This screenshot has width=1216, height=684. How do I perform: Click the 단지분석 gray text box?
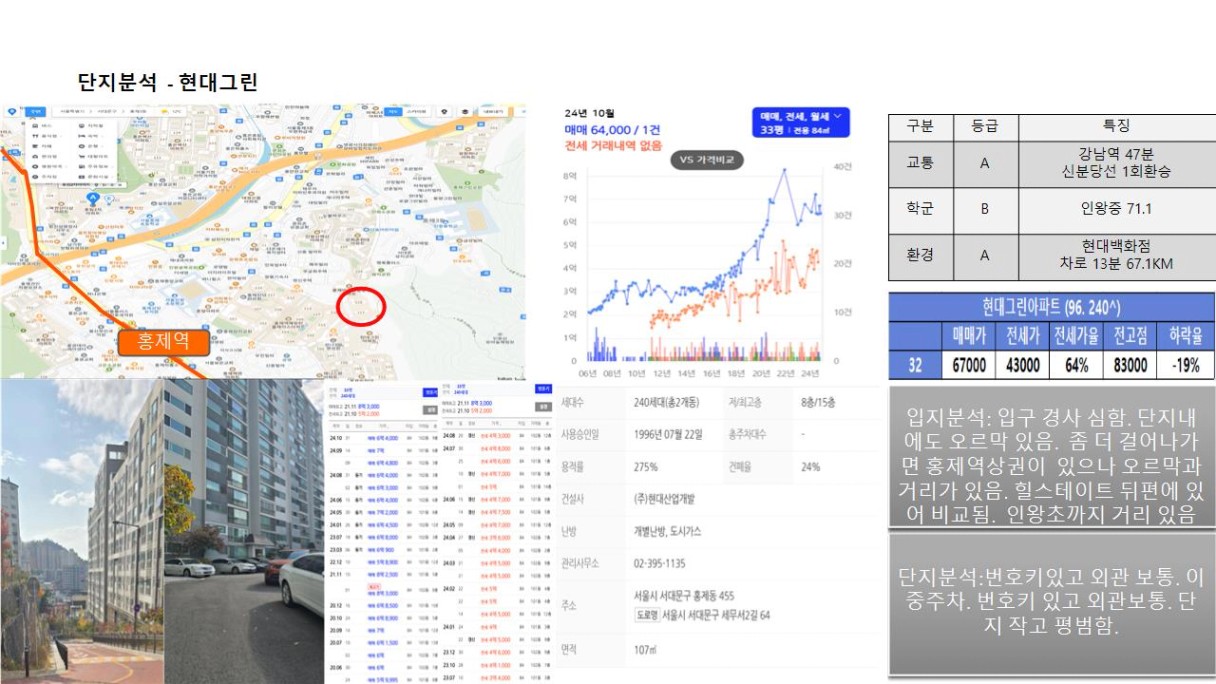point(1051,603)
